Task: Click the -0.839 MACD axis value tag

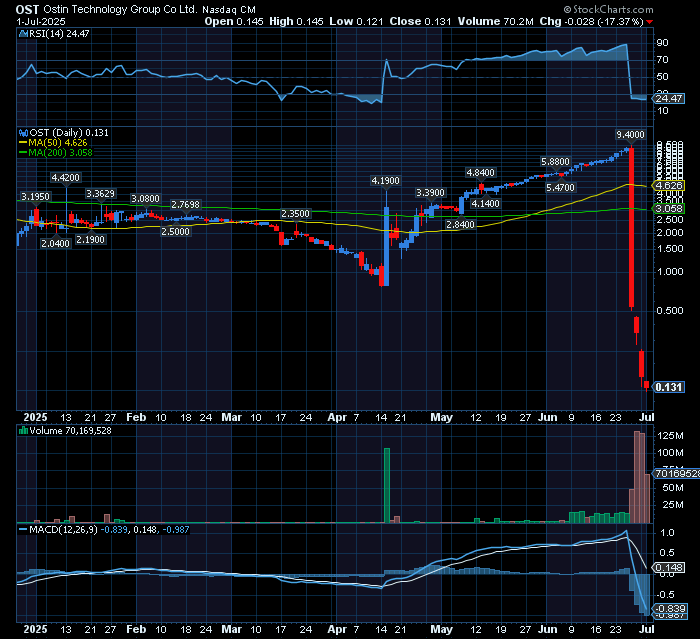Action: point(669,609)
